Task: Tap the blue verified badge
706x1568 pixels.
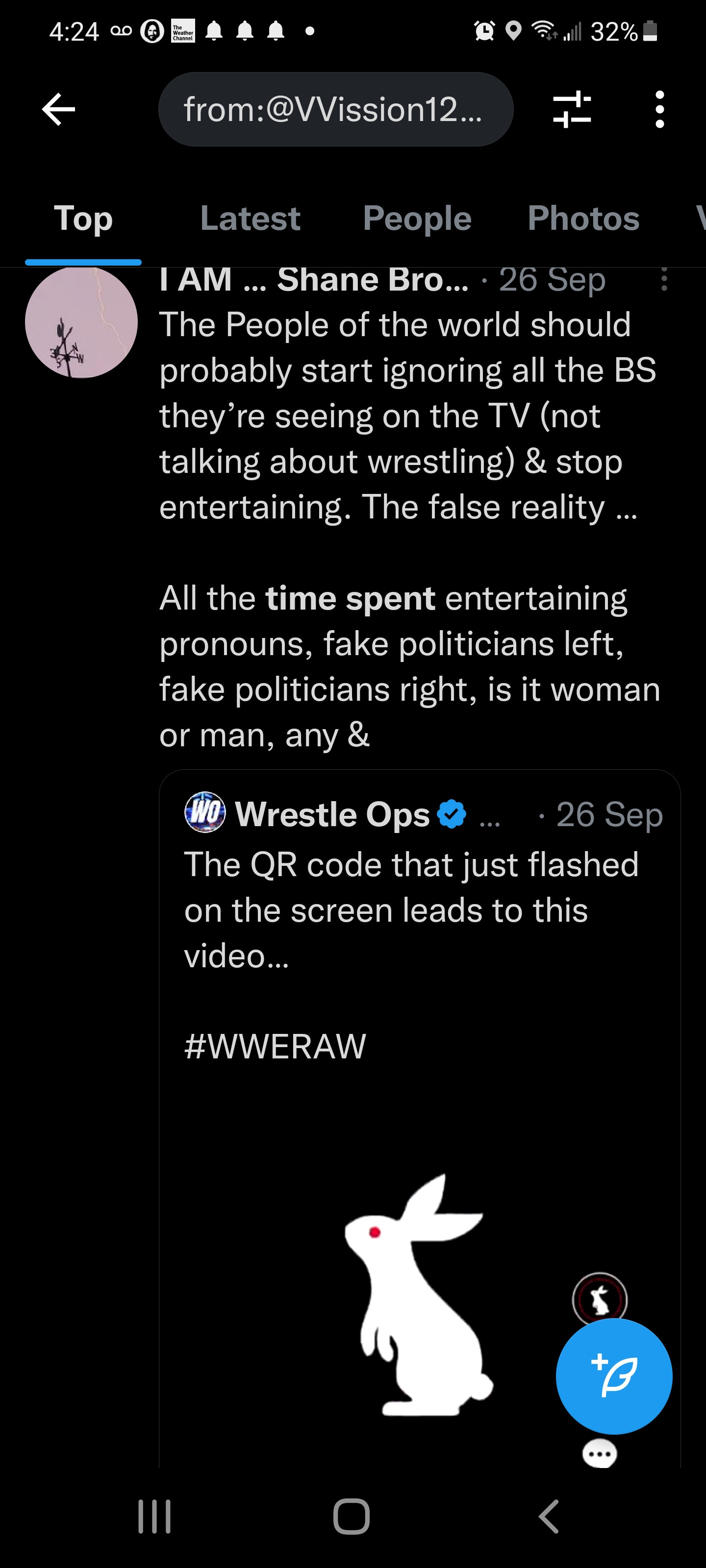Action: pos(452,814)
